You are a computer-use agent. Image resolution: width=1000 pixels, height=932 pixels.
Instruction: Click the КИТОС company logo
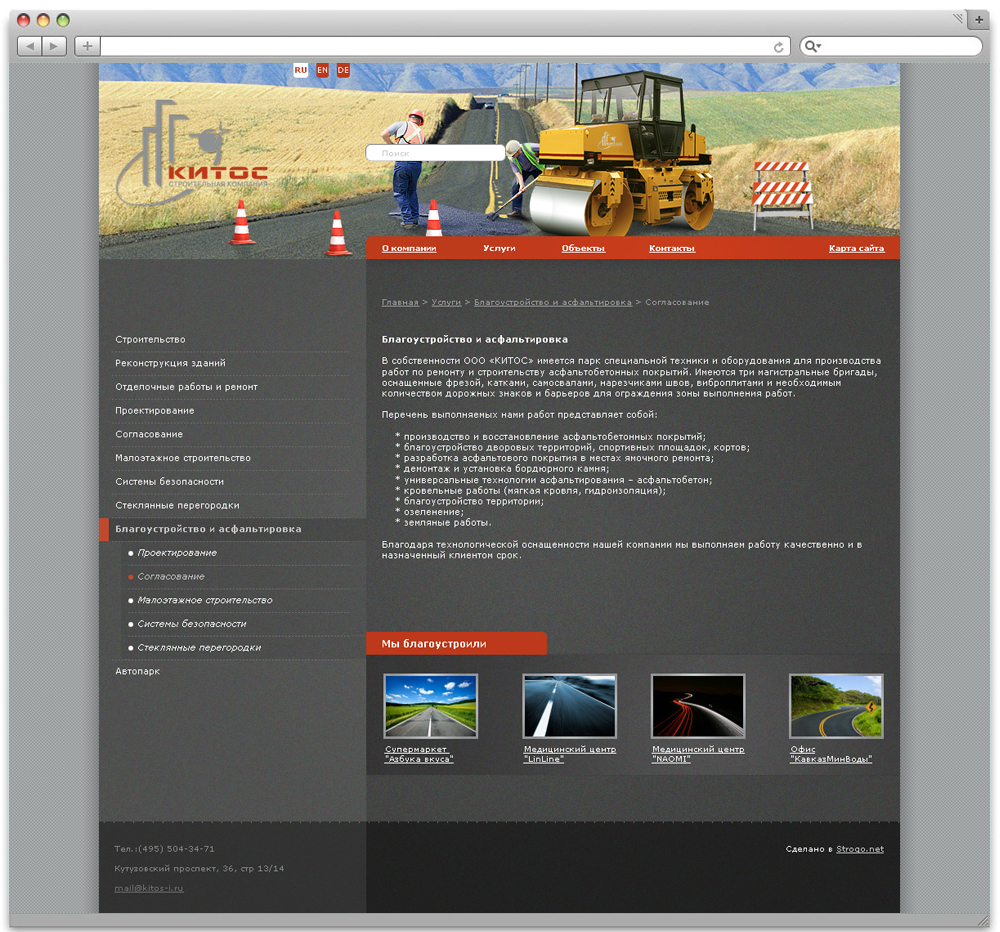point(193,160)
